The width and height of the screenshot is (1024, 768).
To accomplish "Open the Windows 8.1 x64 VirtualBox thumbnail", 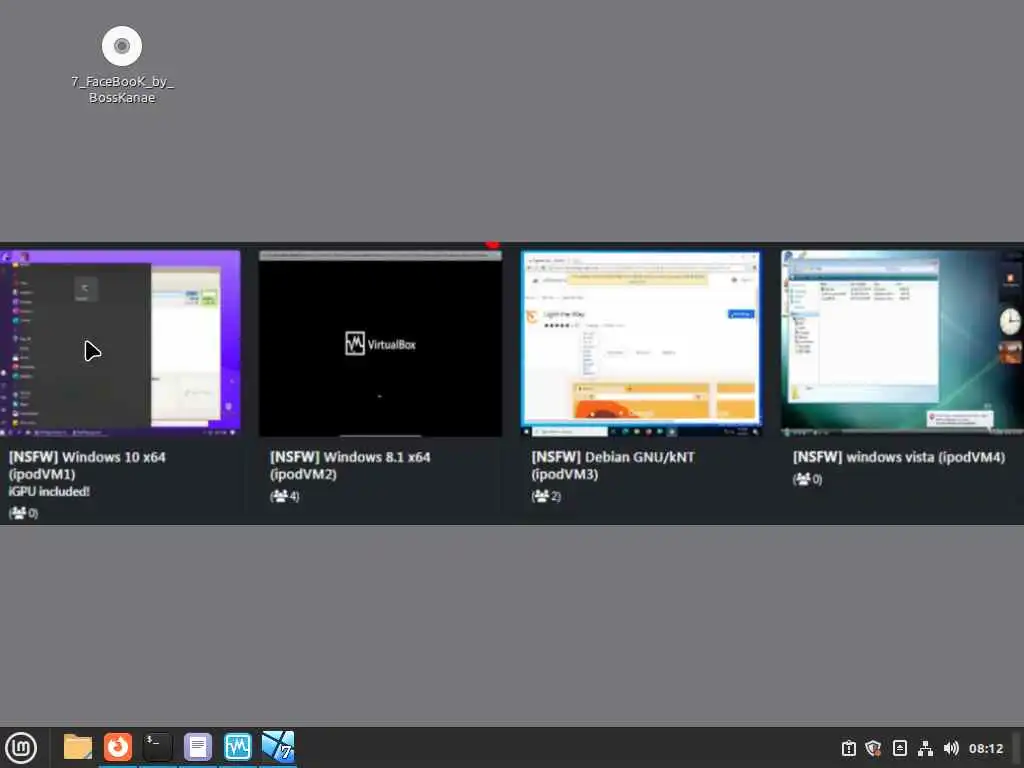I will coord(380,343).
